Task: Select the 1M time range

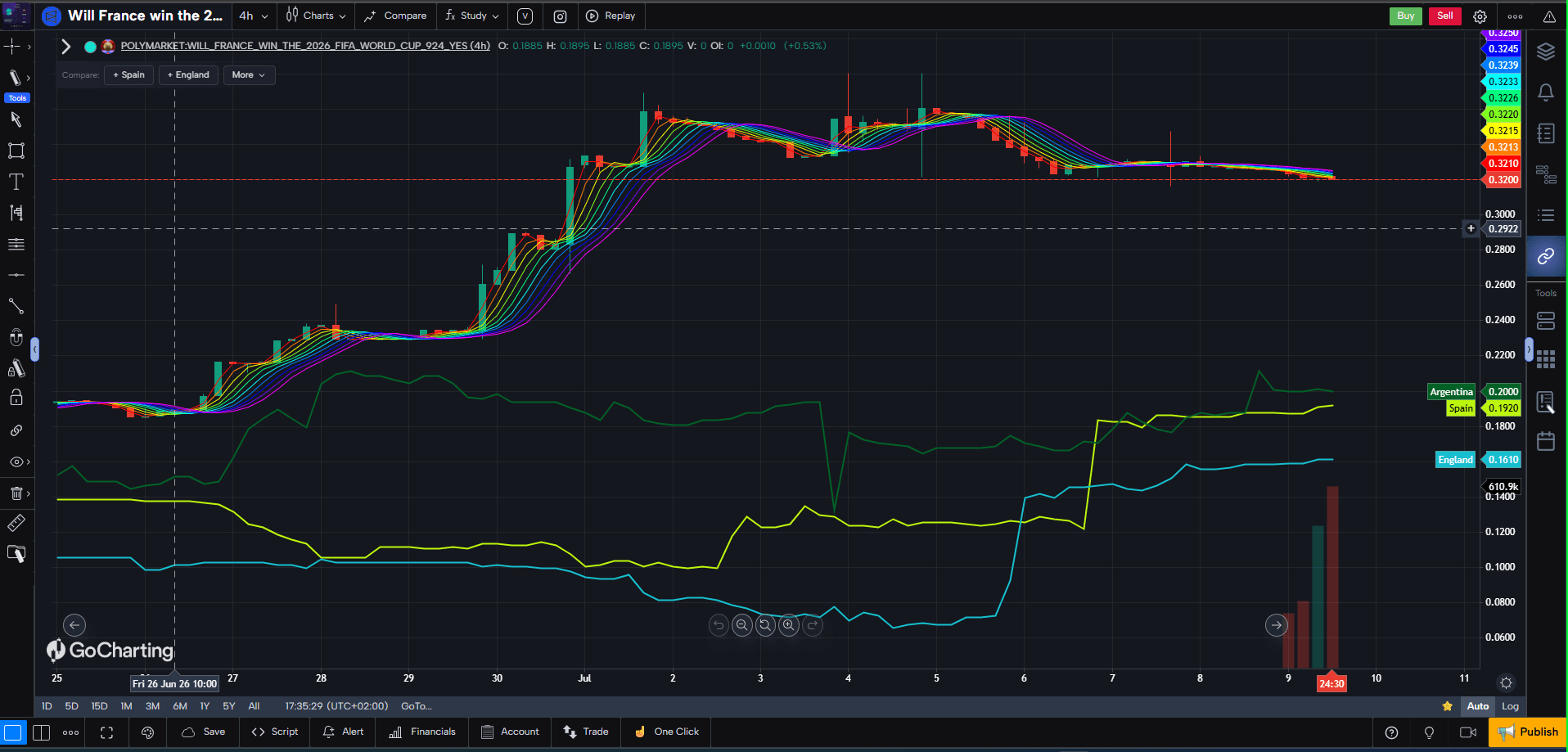Action: (126, 706)
